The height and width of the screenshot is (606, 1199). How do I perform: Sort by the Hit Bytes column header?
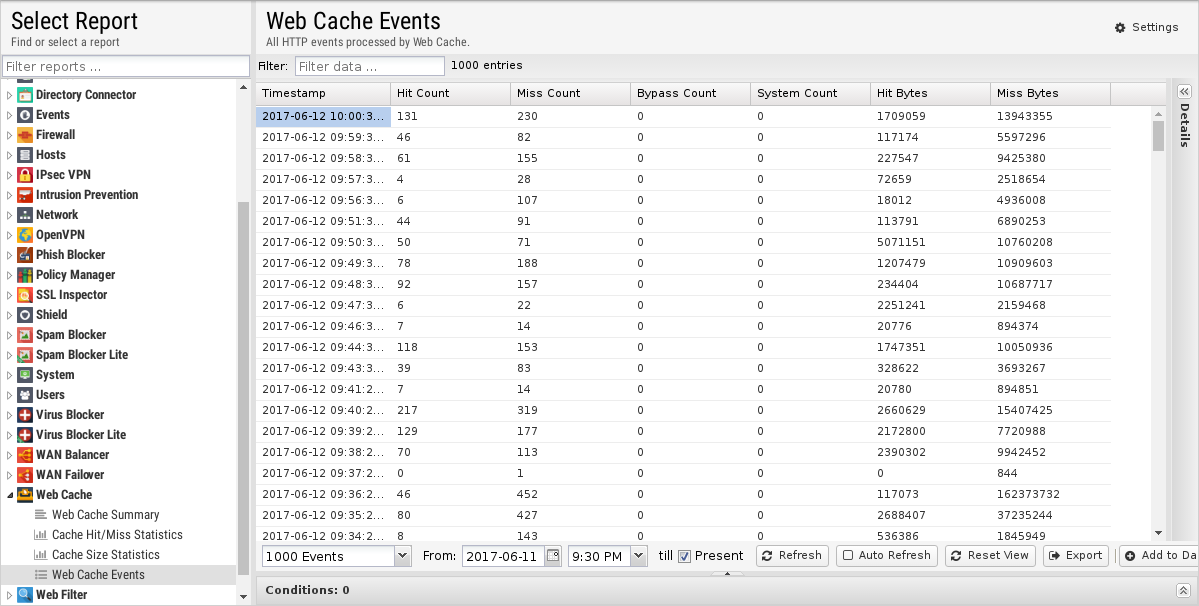click(930, 93)
